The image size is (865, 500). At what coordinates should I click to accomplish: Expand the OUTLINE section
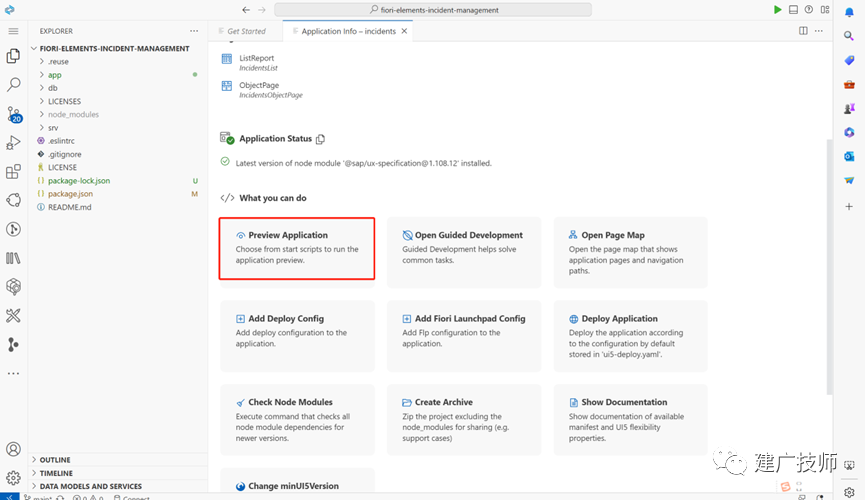click(118, 460)
